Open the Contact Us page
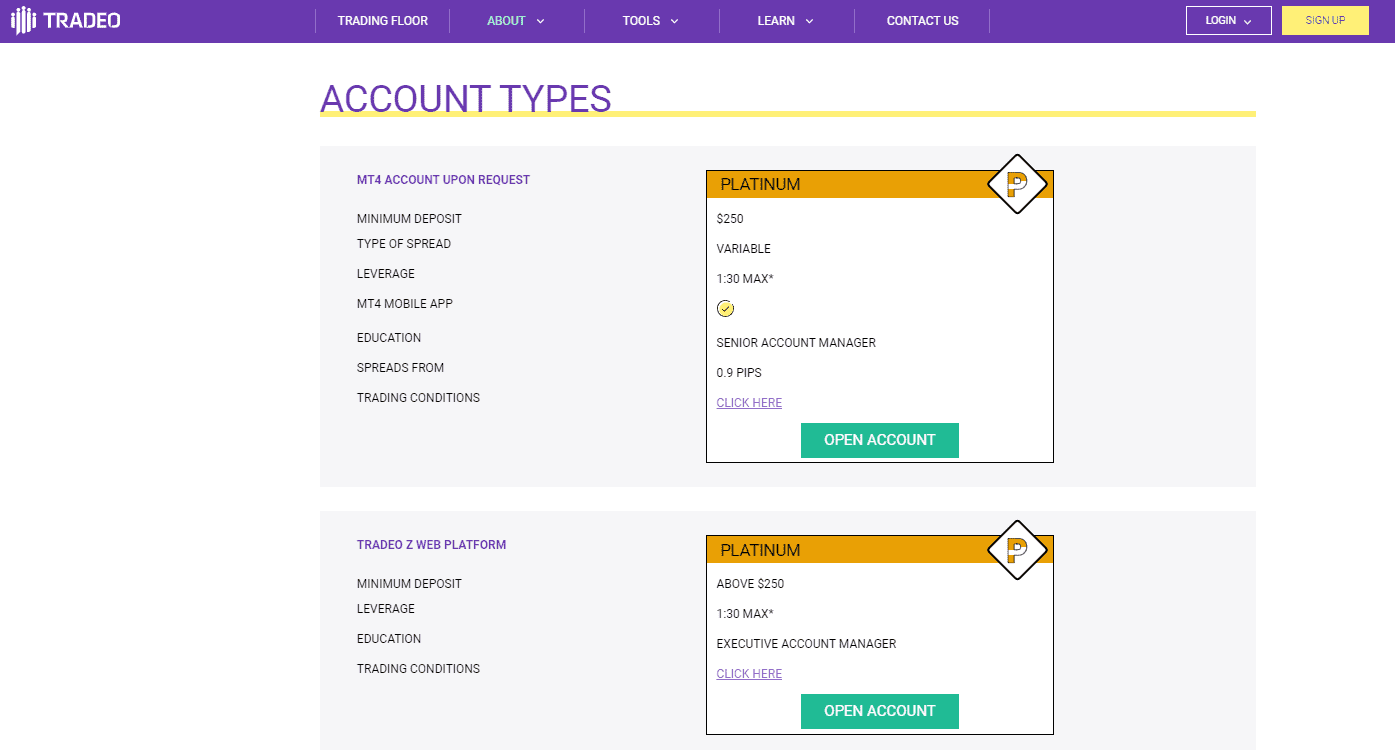 click(922, 21)
